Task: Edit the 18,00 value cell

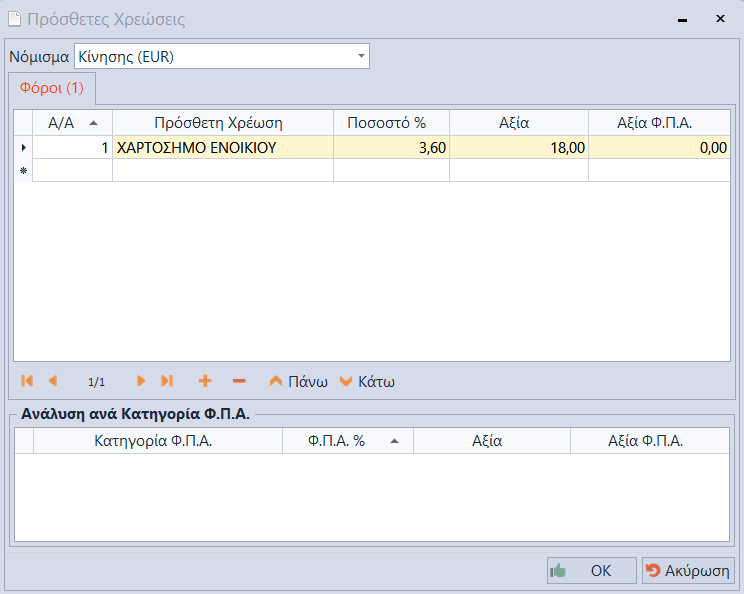Action: tap(518, 148)
